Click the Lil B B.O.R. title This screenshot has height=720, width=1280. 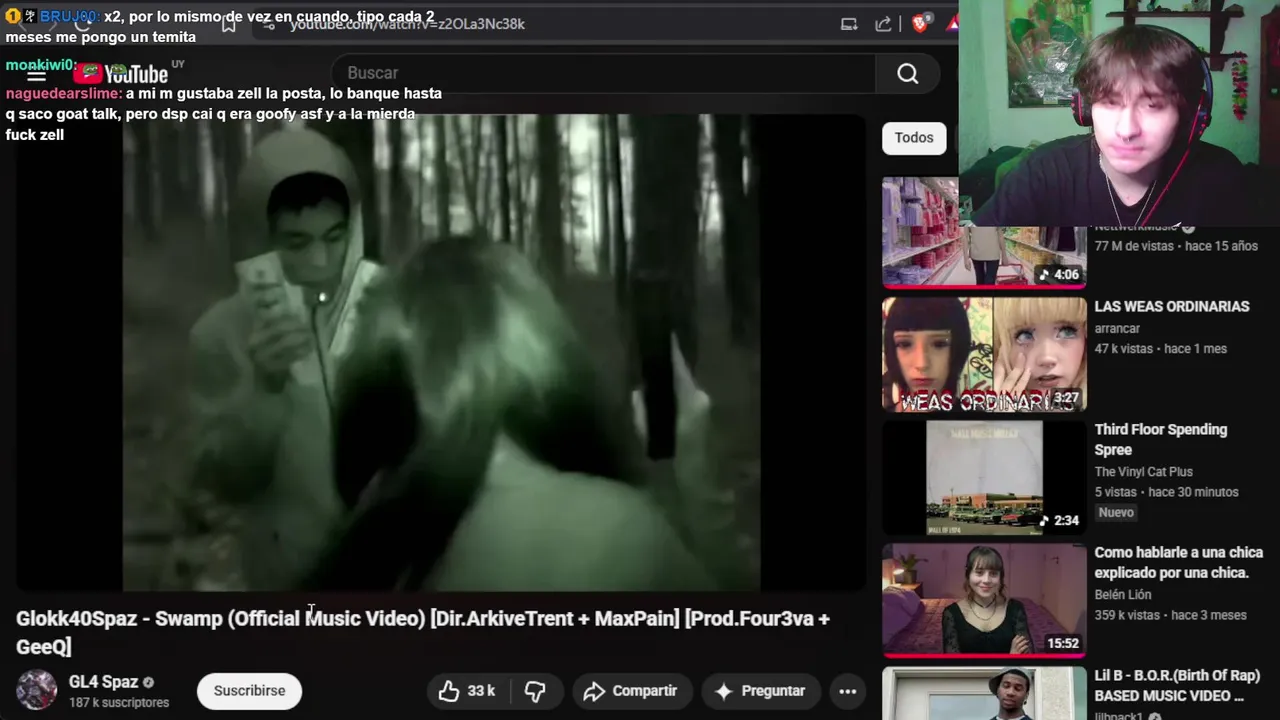pyautogui.click(x=1177, y=686)
